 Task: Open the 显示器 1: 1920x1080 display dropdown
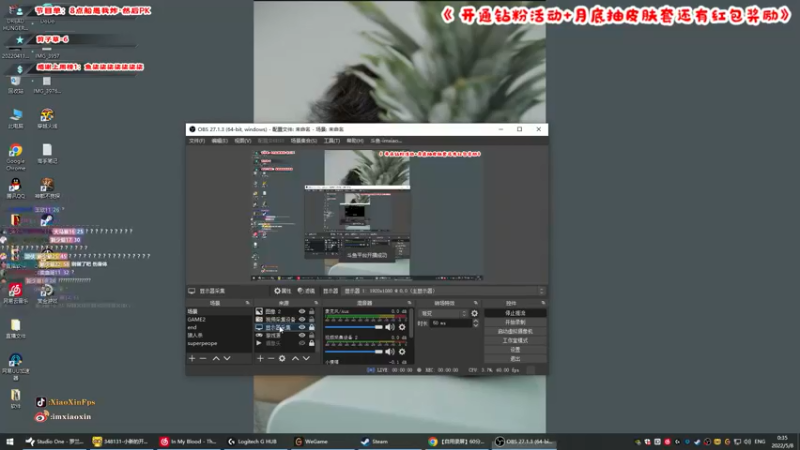[x=443, y=291]
